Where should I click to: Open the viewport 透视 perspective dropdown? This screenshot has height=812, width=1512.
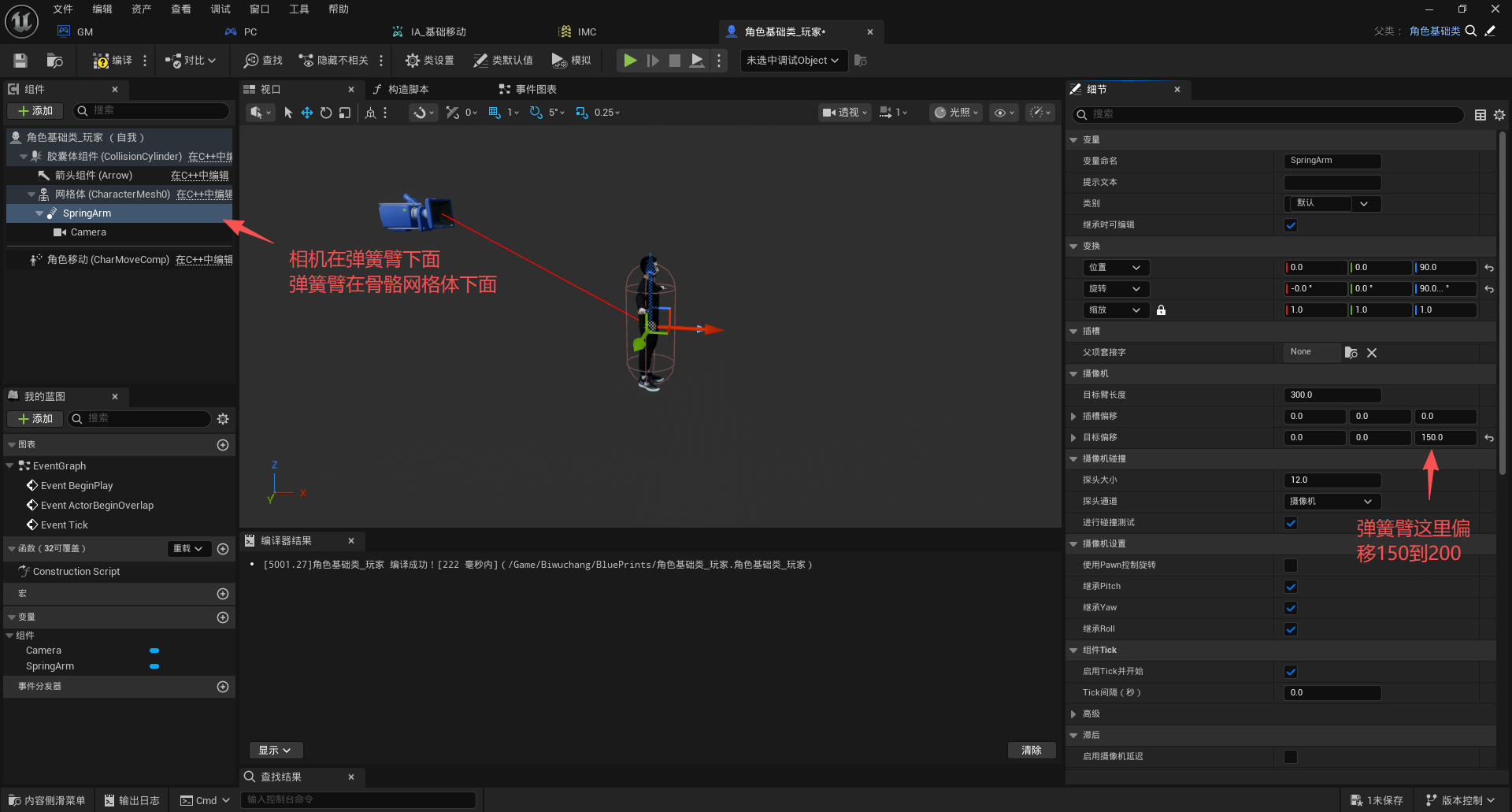coord(845,113)
